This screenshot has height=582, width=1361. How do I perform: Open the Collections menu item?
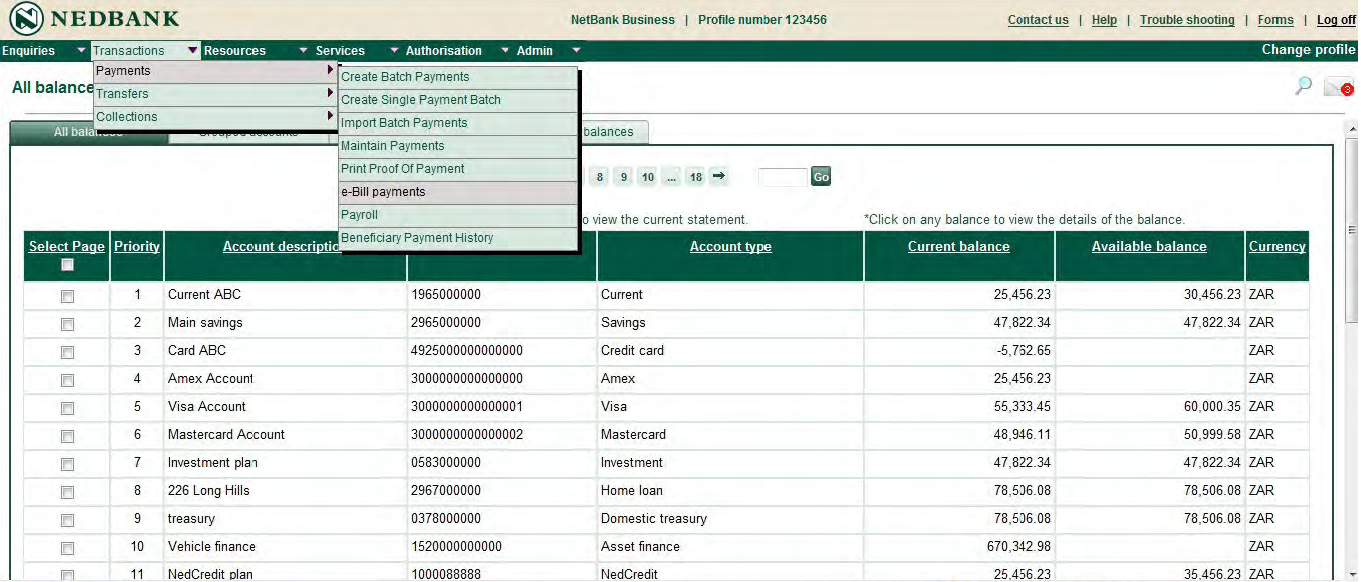pyautogui.click(x=125, y=116)
